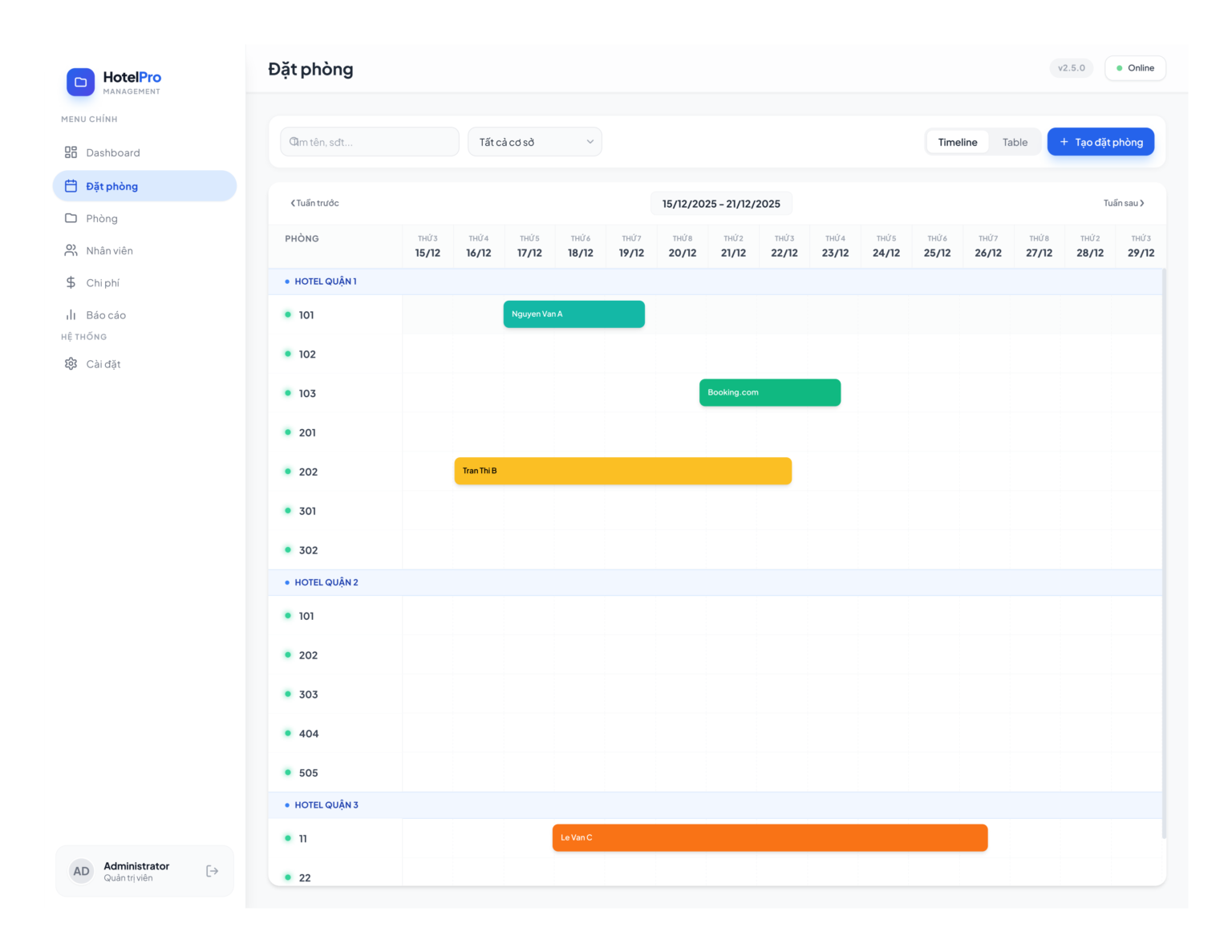Click the logout icon beside Administrator
The height and width of the screenshot is (952, 1232).
click(x=212, y=871)
